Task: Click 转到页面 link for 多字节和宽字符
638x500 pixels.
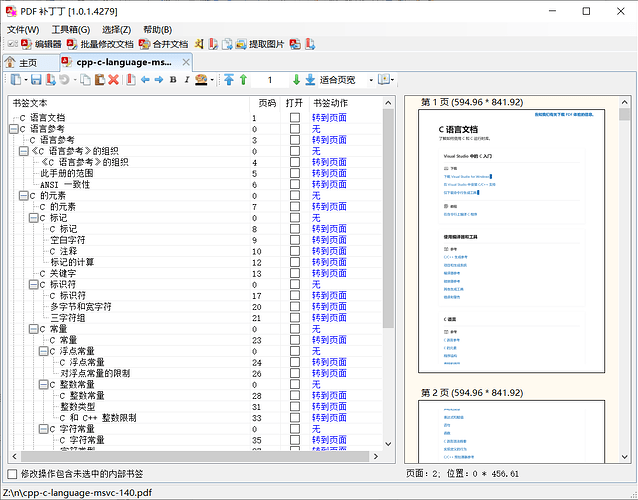Action: point(329,307)
